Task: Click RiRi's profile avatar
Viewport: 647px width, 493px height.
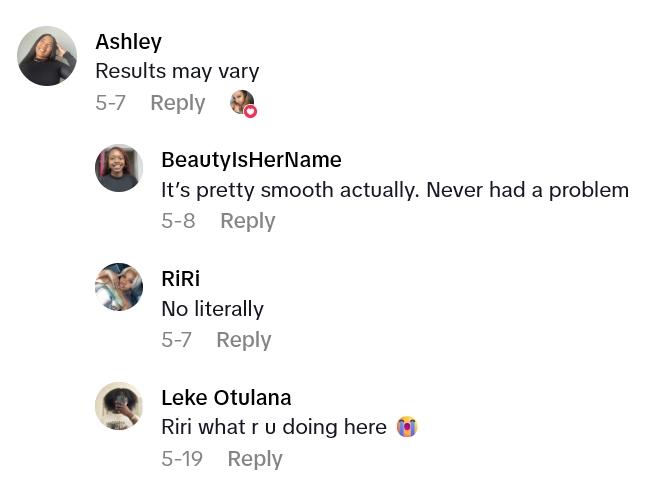Action: tap(119, 287)
